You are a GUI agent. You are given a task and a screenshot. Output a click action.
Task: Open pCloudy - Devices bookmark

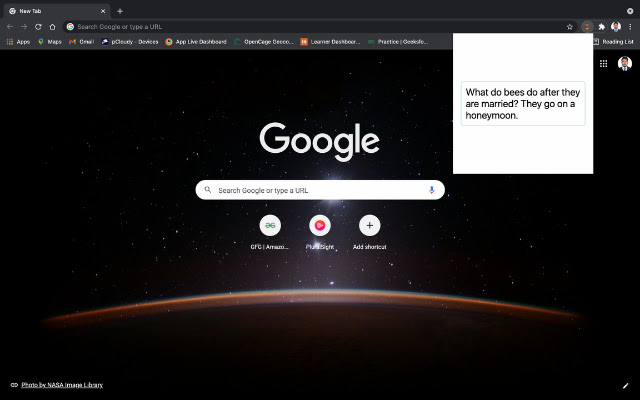tap(130, 42)
